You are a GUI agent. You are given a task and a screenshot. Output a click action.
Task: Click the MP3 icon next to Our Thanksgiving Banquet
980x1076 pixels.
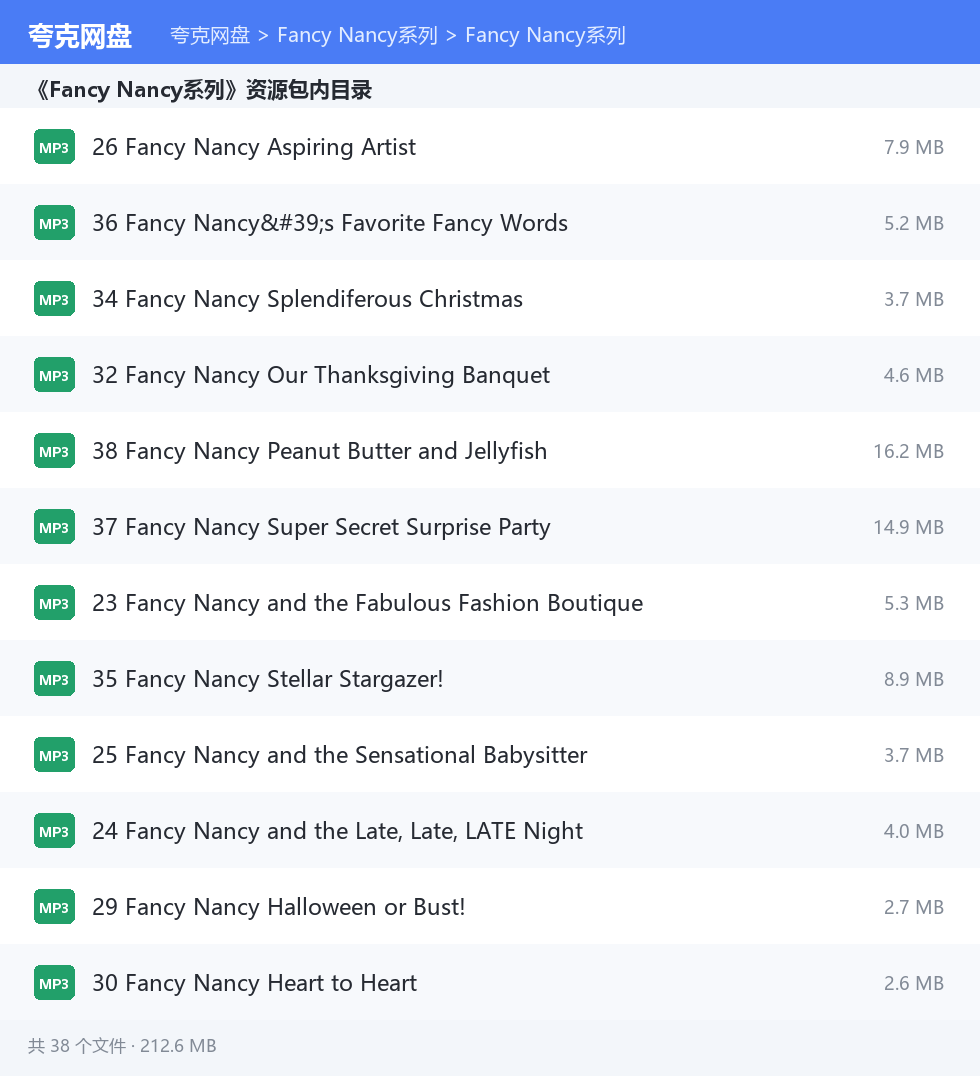click(x=54, y=375)
